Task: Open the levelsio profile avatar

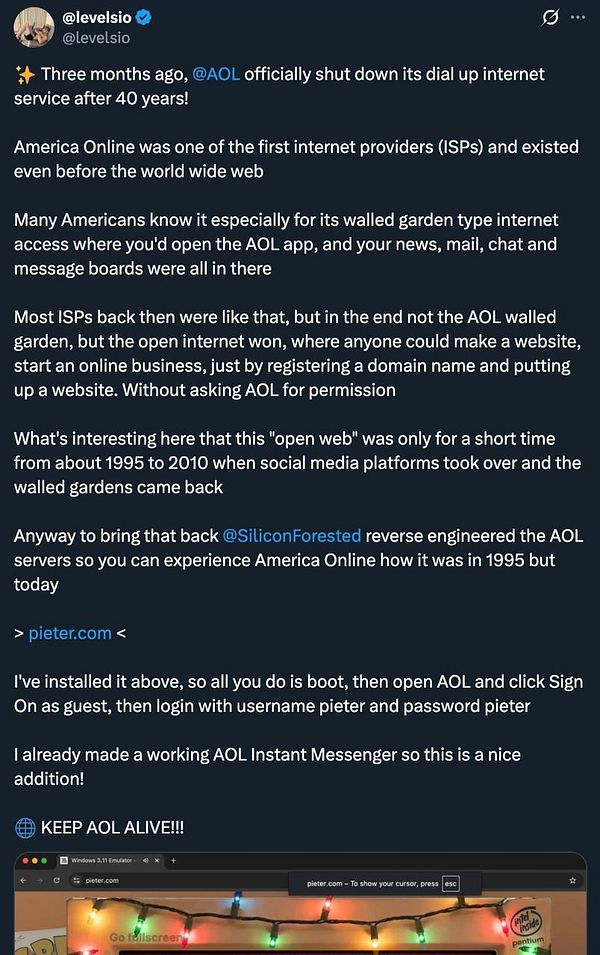Action: tap(34, 27)
